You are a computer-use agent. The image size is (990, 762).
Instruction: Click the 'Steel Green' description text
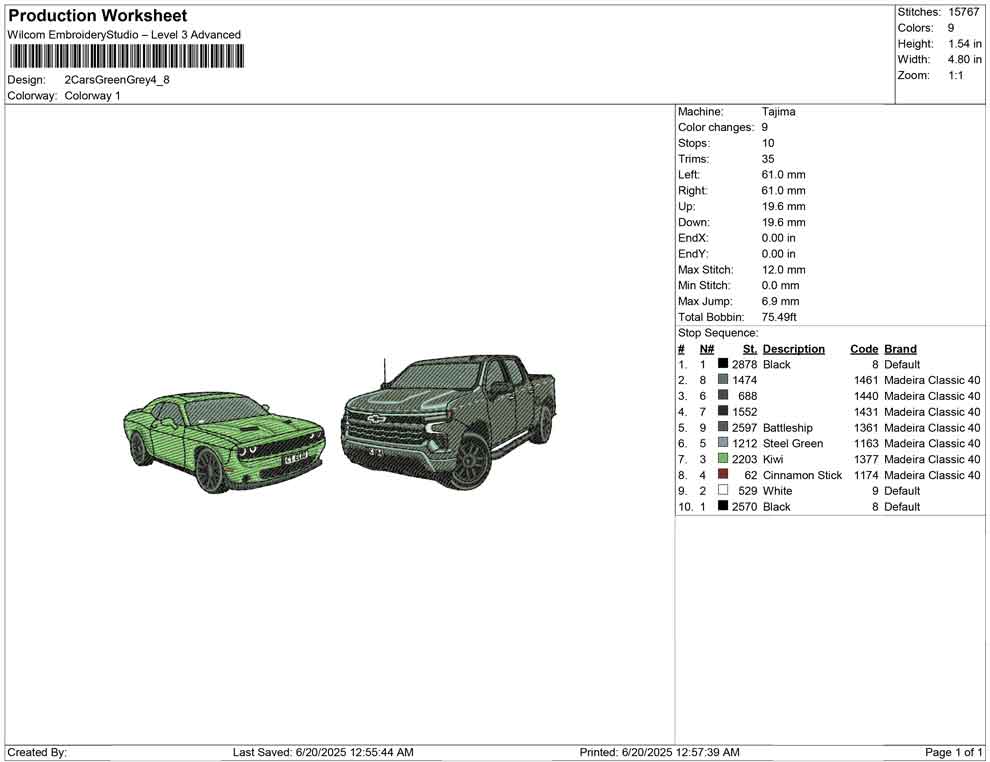click(x=793, y=443)
